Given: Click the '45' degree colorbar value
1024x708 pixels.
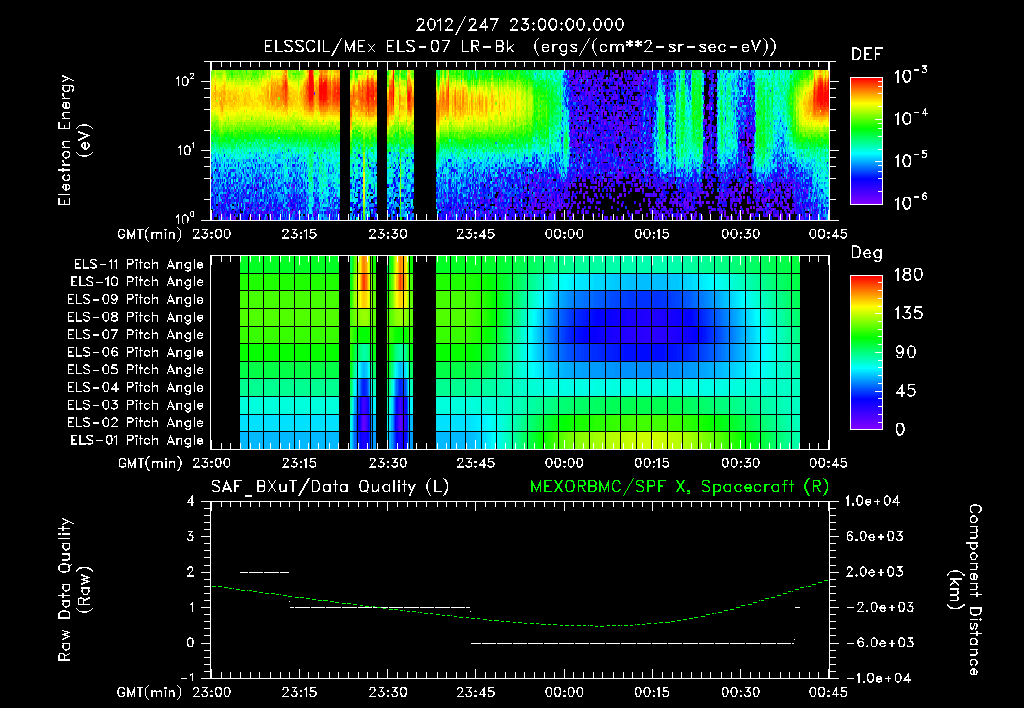Looking at the screenshot, I should tap(905, 391).
